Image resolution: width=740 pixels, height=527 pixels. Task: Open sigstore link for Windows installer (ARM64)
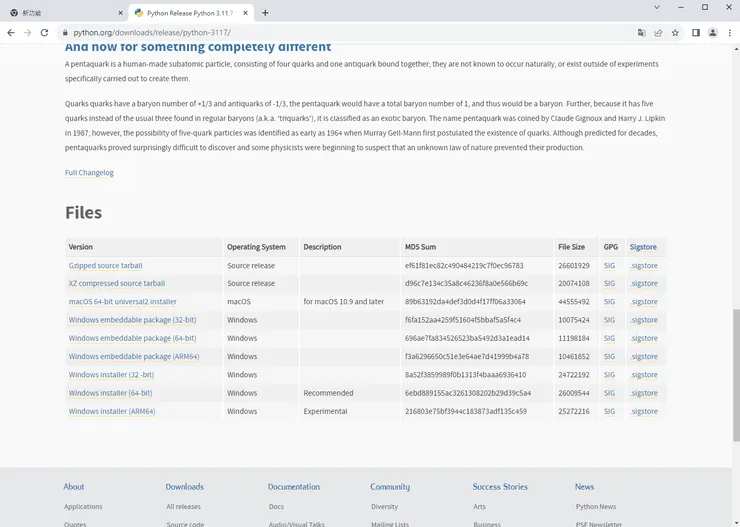click(x=644, y=411)
